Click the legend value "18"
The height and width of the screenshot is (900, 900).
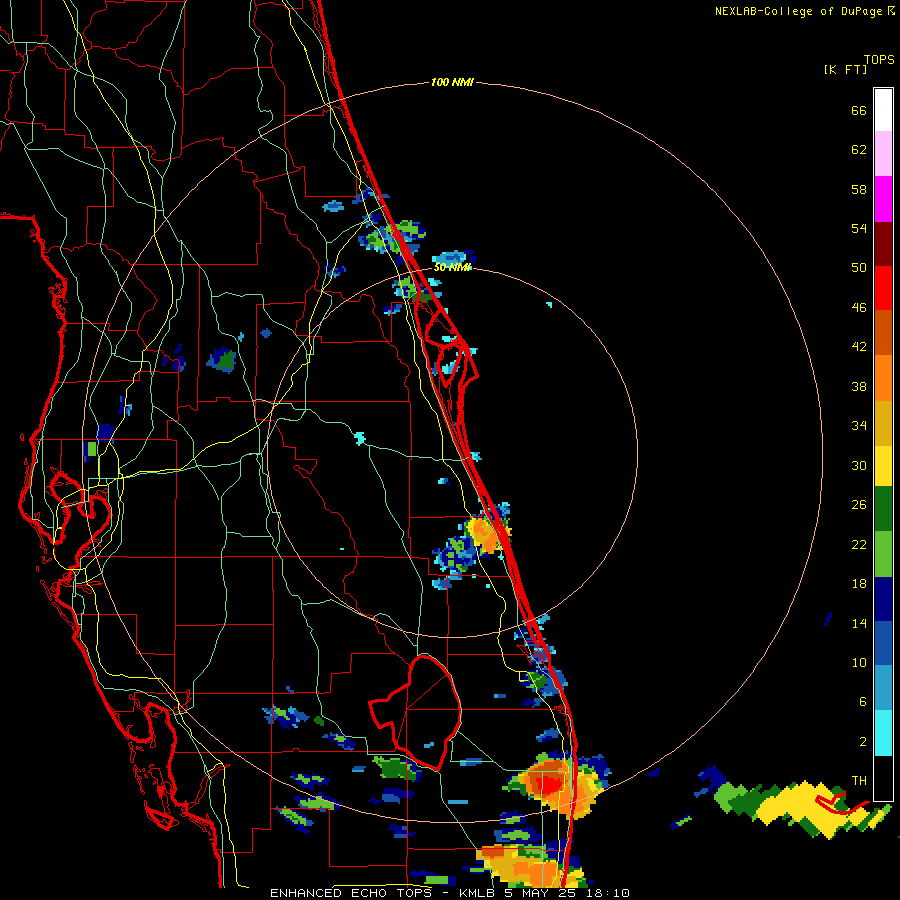859,584
